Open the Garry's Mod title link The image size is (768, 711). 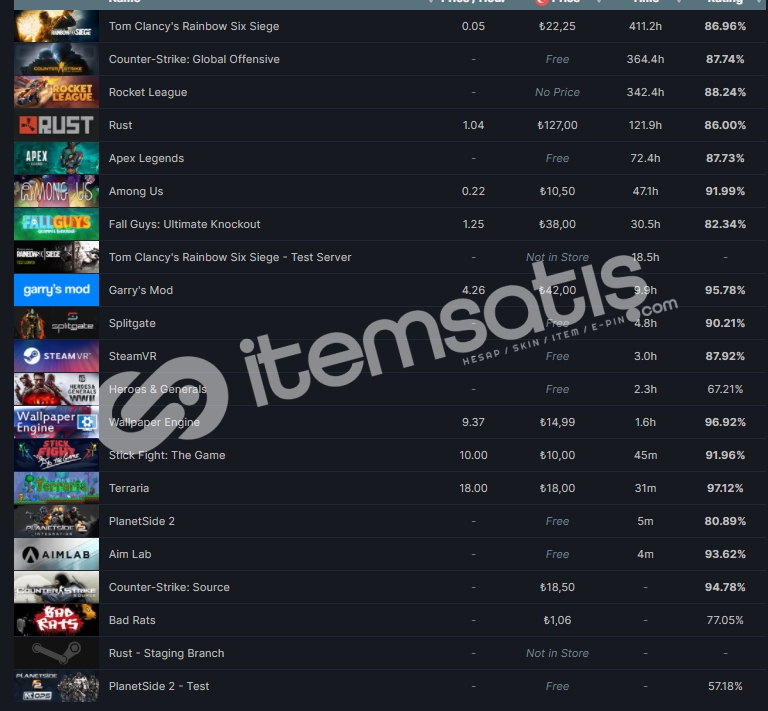pos(141,290)
